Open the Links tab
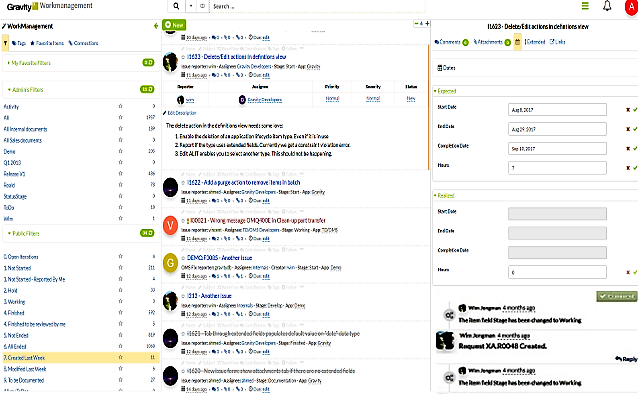Screen dimensions: 638x394 click(x=557, y=42)
